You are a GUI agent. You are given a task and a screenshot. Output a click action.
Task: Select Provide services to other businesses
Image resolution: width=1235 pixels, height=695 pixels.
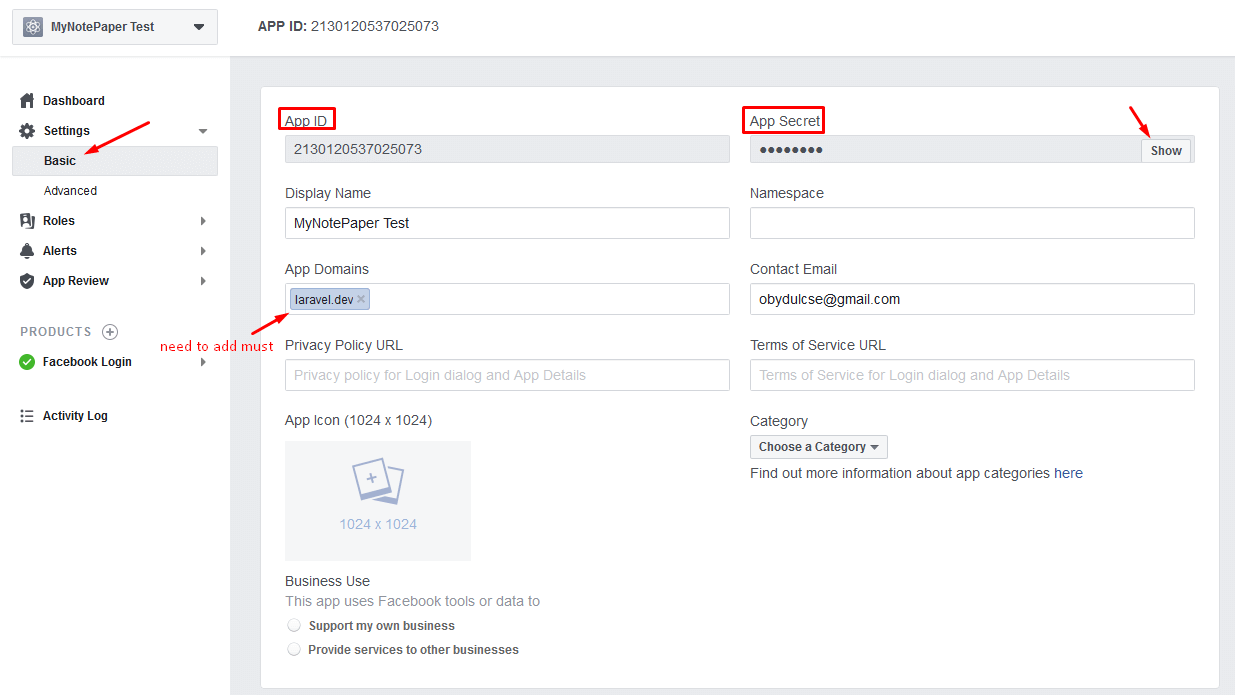[x=294, y=649]
